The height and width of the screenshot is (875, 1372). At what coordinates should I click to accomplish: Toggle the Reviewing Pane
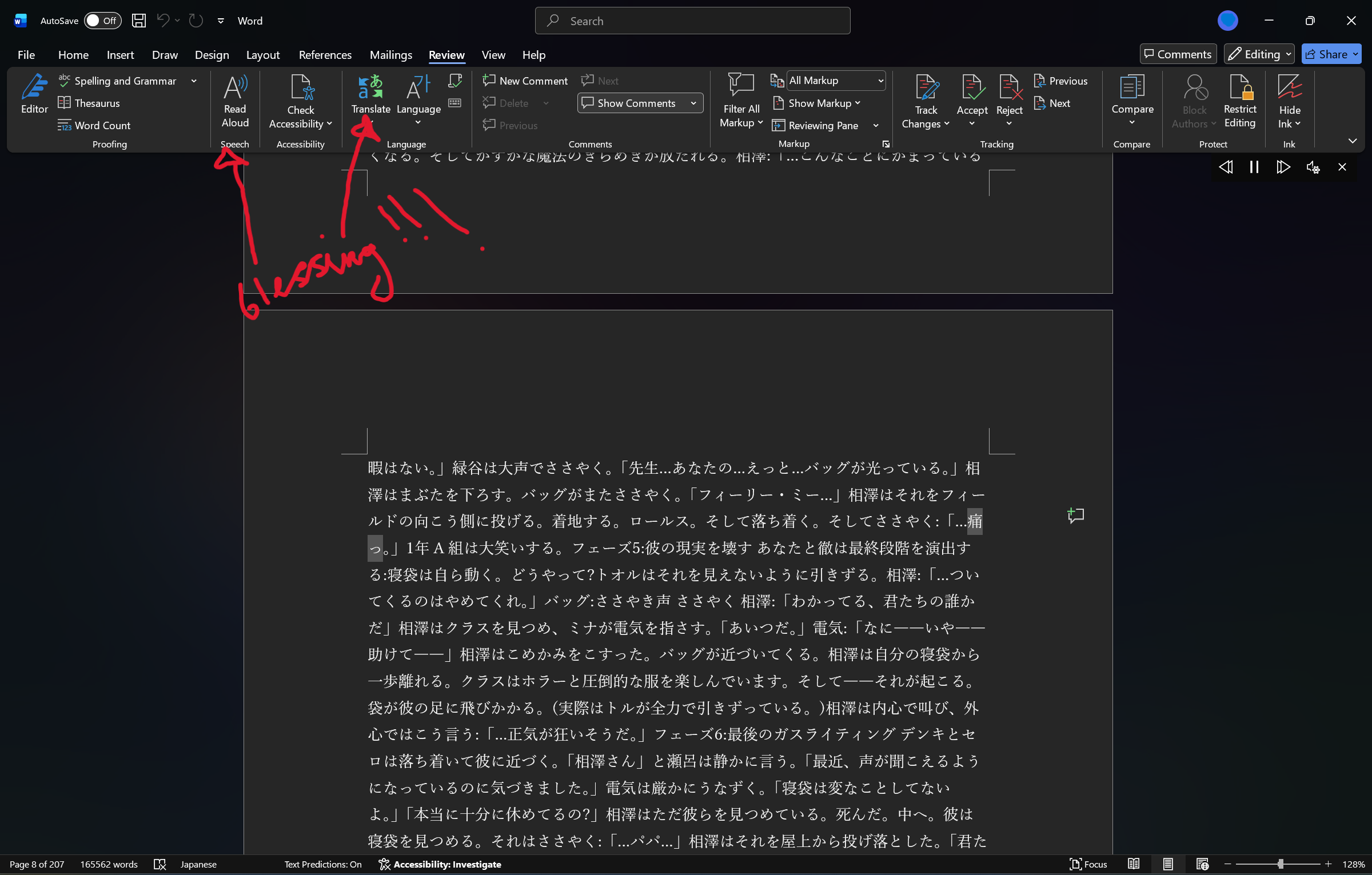[x=816, y=125]
